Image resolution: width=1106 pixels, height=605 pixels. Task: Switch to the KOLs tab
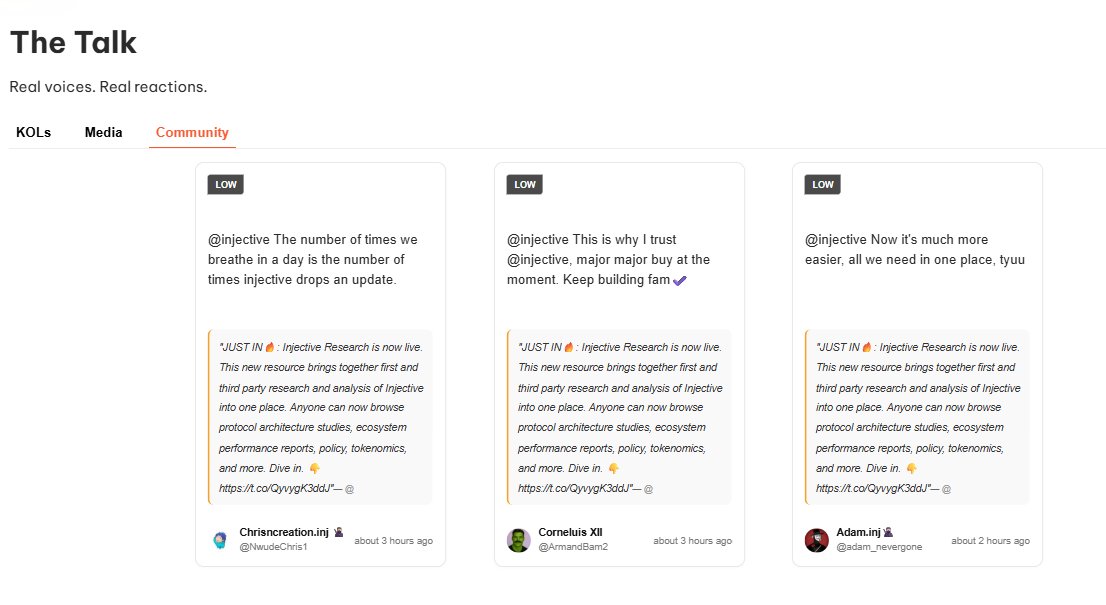tap(33, 132)
